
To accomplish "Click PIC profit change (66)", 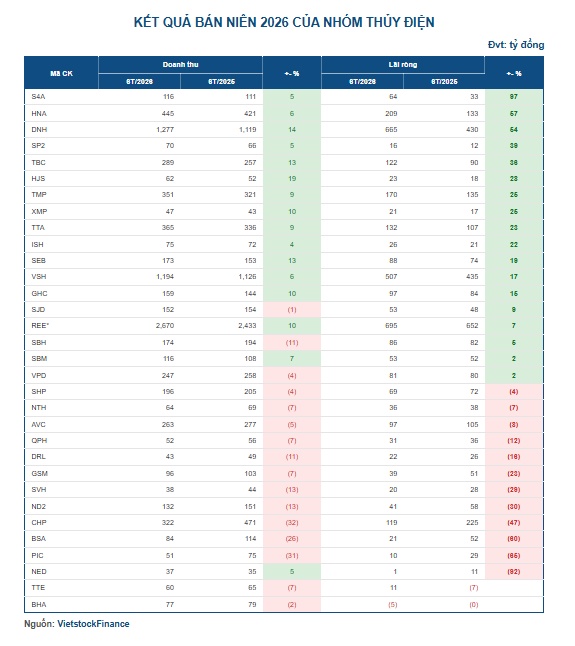I will [x=514, y=556].
